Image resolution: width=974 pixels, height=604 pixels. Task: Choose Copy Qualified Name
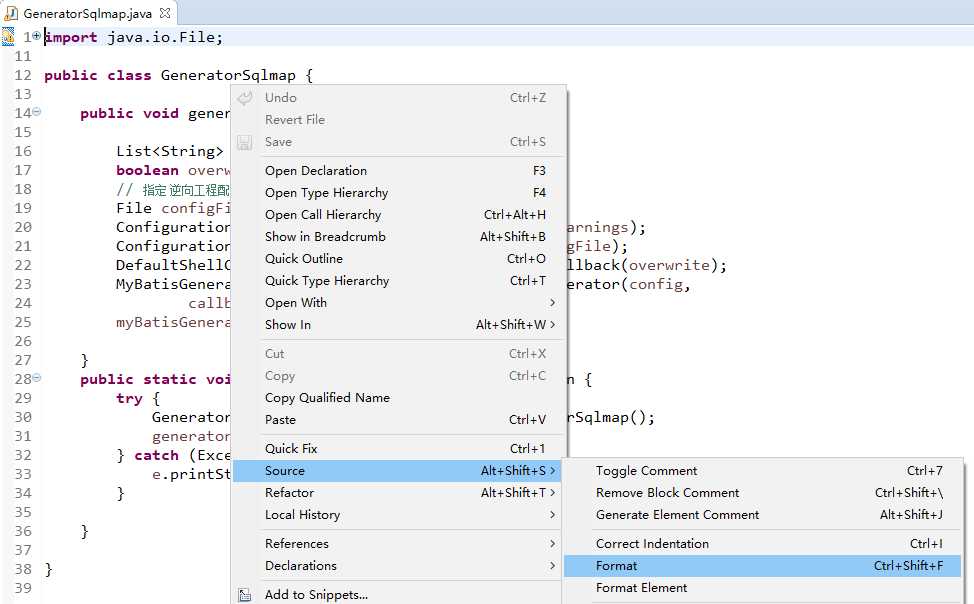(x=399, y=398)
